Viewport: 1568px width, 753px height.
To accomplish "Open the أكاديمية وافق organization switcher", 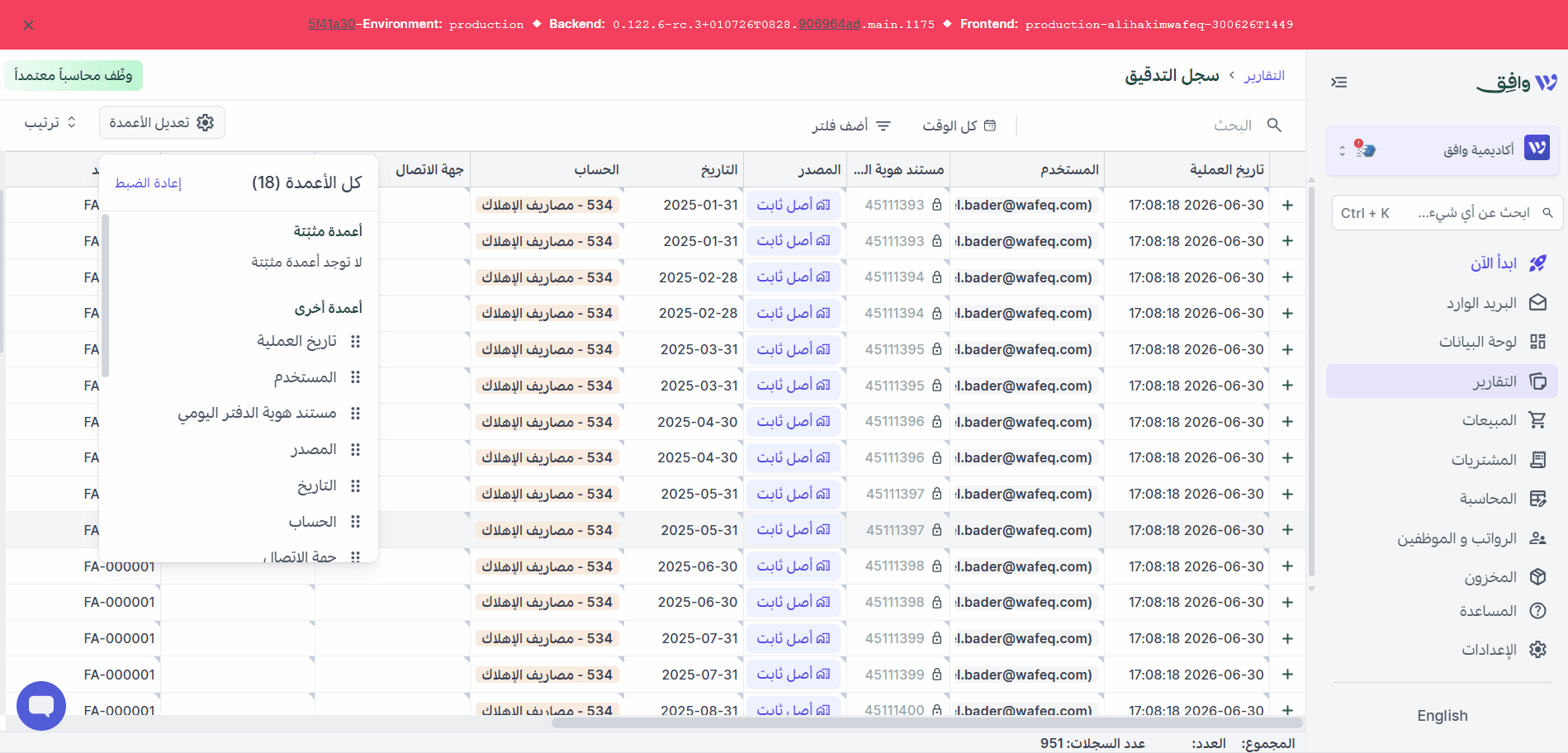I will 1442,149.
